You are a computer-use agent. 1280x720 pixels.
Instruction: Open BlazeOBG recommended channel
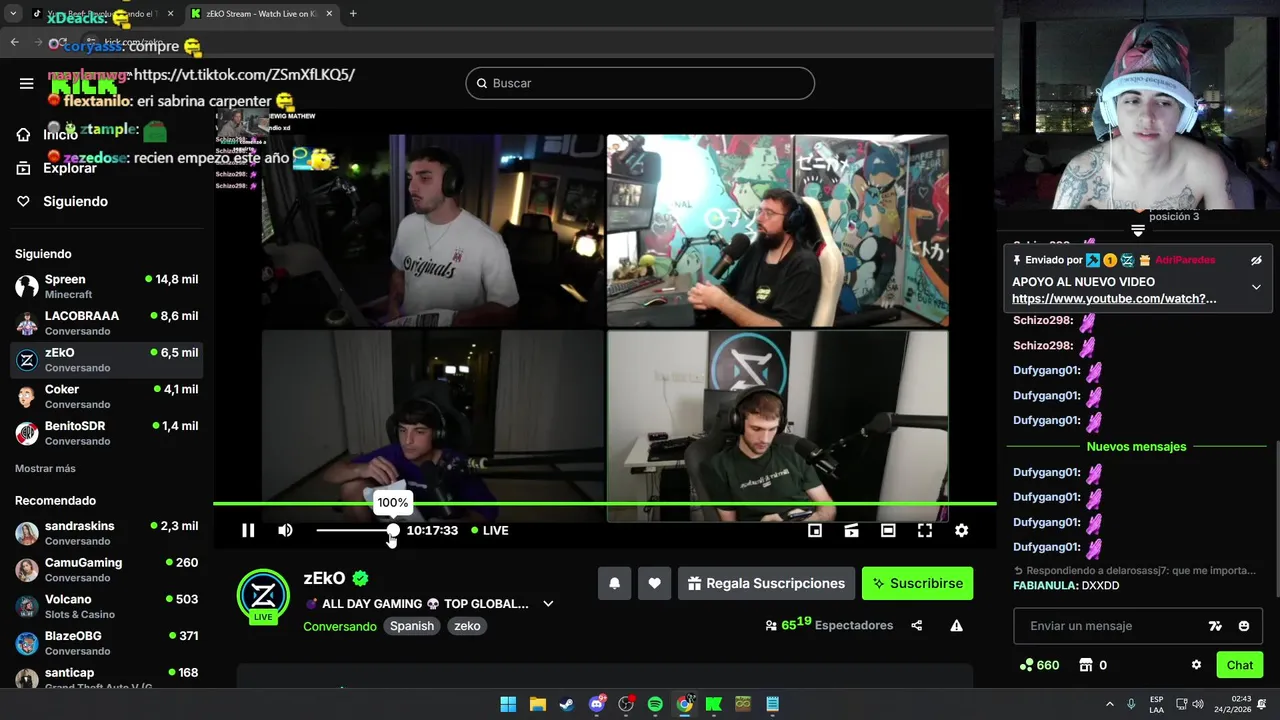pos(106,643)
